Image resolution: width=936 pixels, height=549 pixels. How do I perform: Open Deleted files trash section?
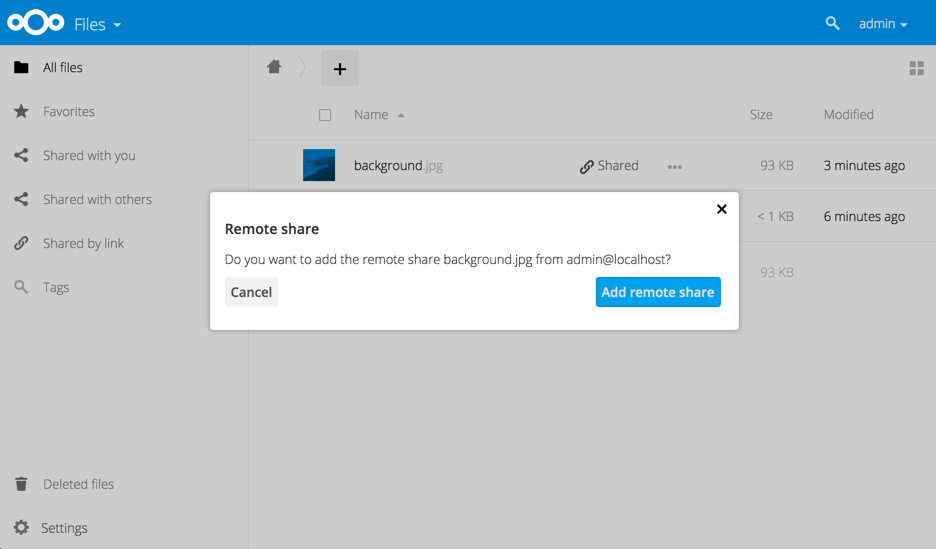coord(78,484)
